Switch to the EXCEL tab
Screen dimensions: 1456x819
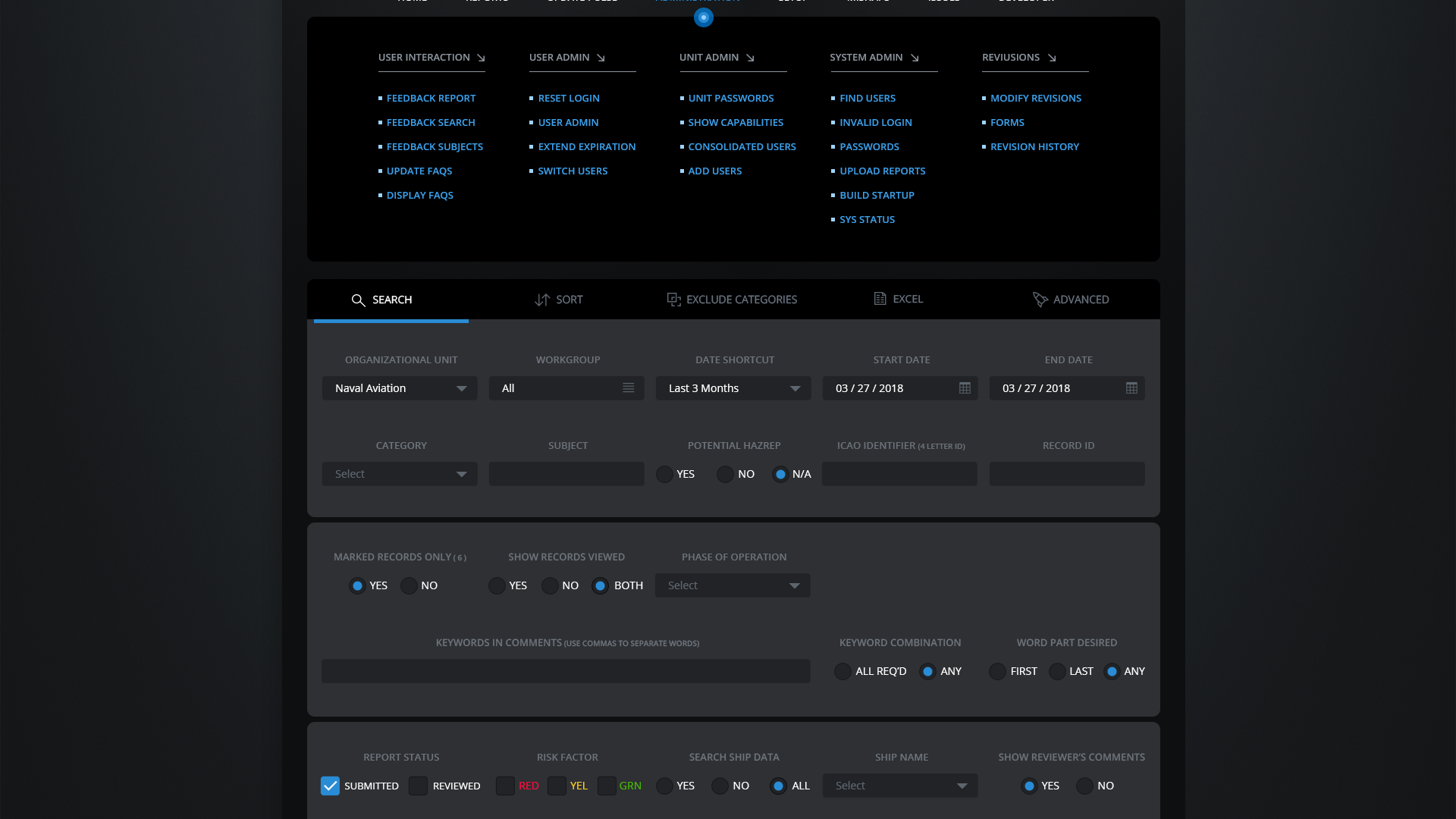tap(899, 300)
